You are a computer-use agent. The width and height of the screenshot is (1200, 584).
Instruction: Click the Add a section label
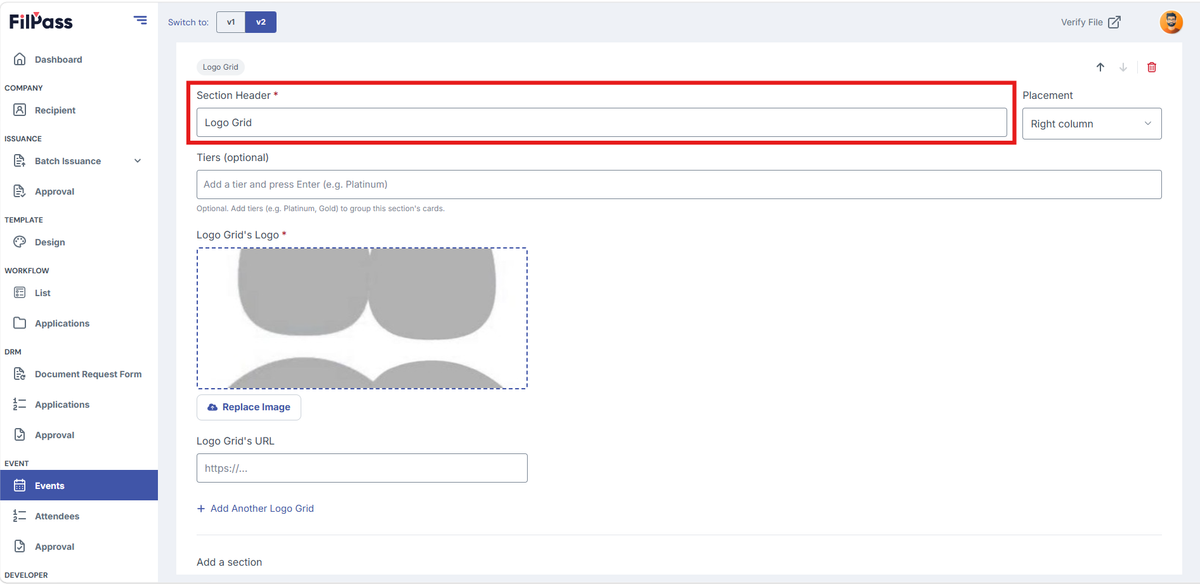(x=229, y=562)
